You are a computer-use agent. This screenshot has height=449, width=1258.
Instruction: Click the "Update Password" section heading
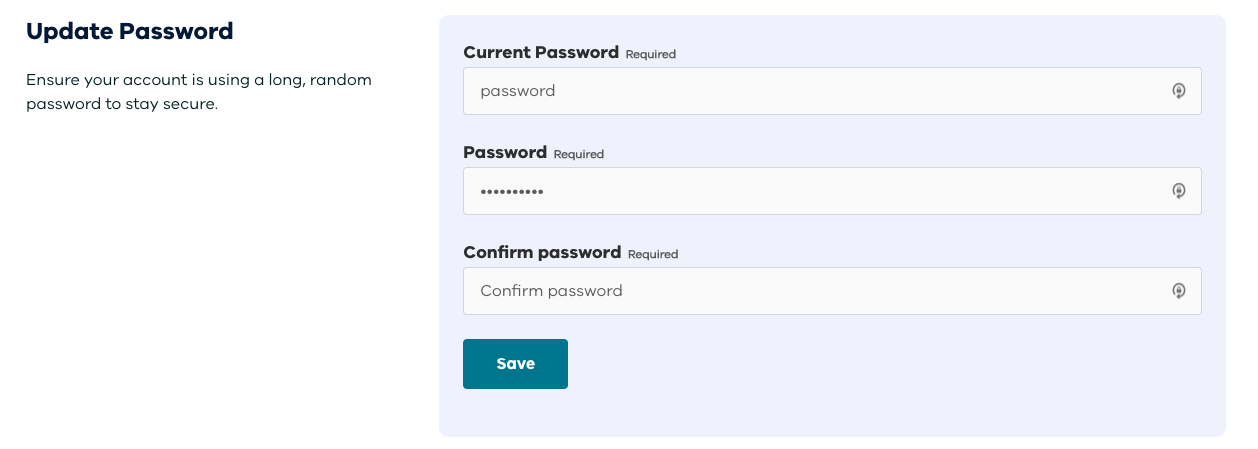(x=130, y=31)
